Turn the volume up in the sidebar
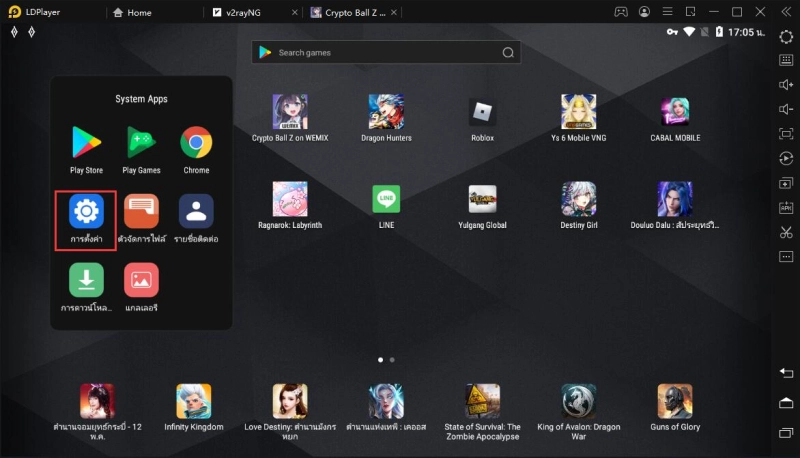 click(786, 85)
